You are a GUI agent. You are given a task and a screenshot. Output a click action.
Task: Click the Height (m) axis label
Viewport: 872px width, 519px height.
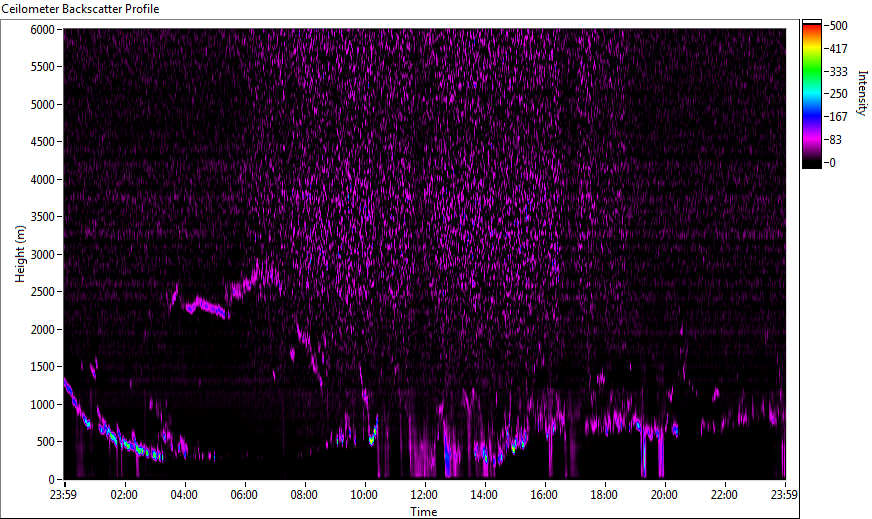pyautogui.click(x=21, y=254)
